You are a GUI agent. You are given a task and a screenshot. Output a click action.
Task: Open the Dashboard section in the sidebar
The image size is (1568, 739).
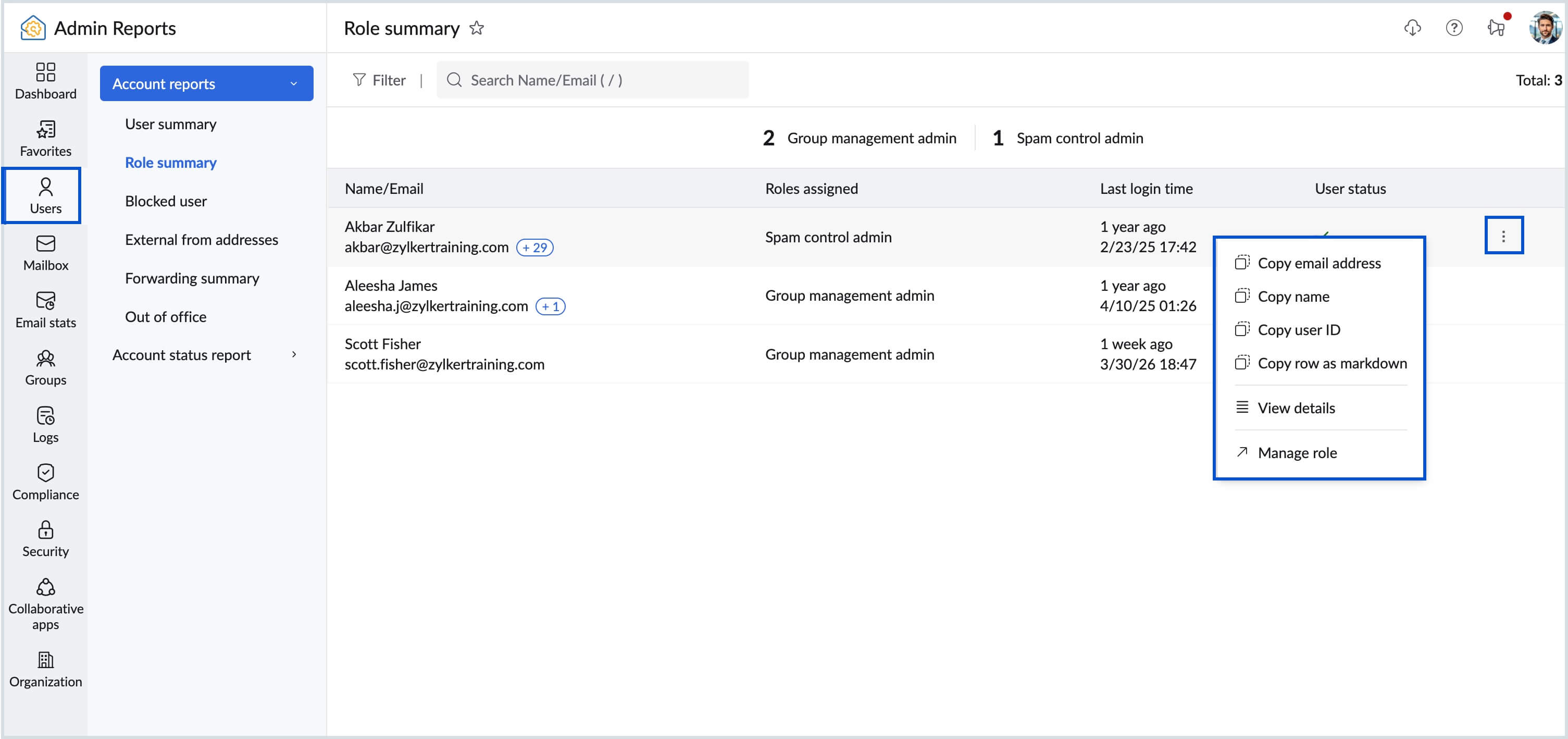[x=45, y=81]
